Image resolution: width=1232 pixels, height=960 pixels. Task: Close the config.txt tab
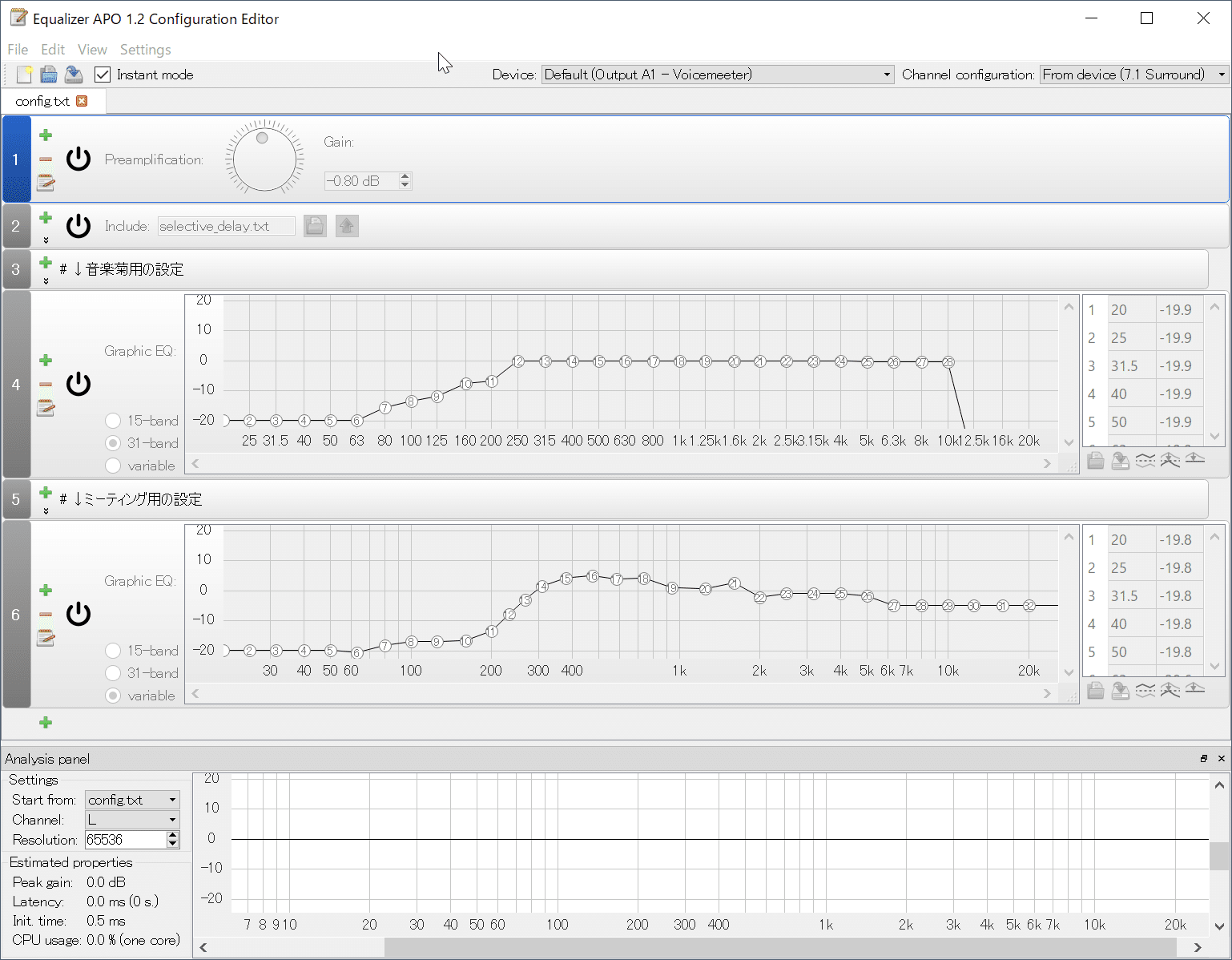[82, 101]
